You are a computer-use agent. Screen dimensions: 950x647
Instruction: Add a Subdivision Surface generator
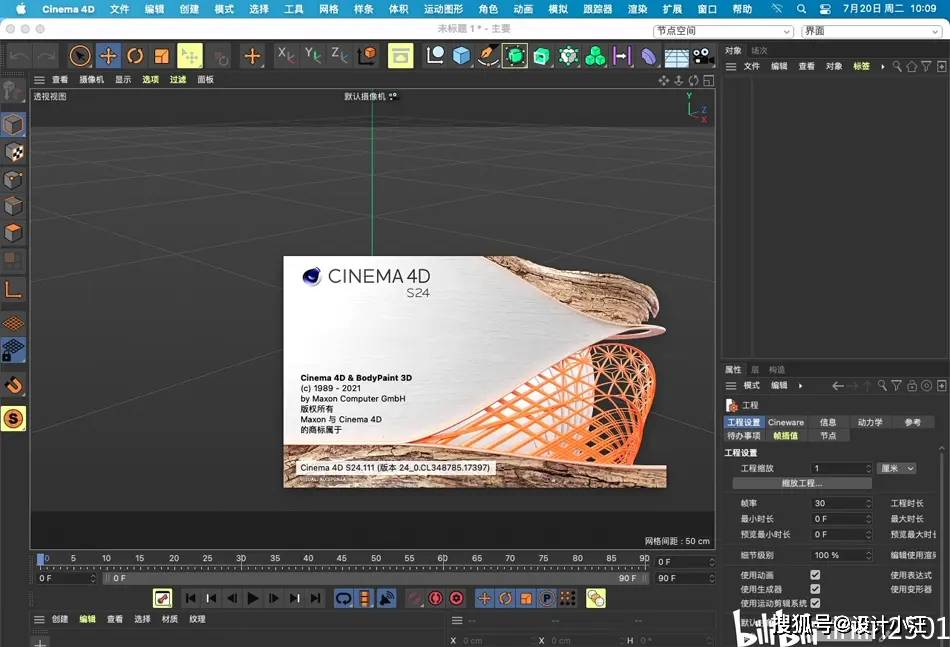click(x=514, y=56)
